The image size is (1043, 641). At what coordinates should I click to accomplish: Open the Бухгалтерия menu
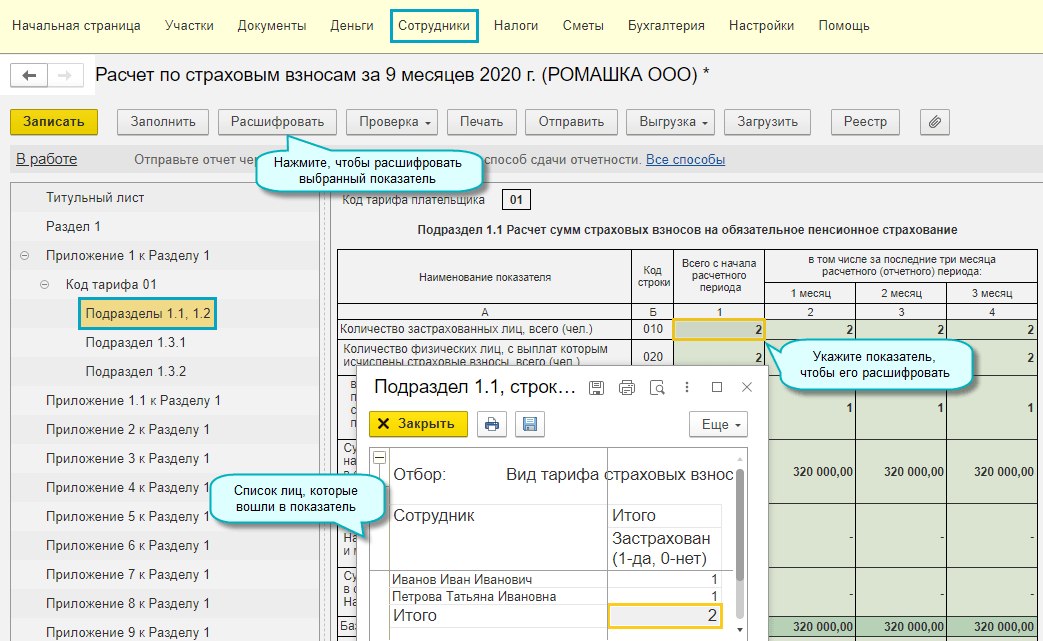[667, 26]
